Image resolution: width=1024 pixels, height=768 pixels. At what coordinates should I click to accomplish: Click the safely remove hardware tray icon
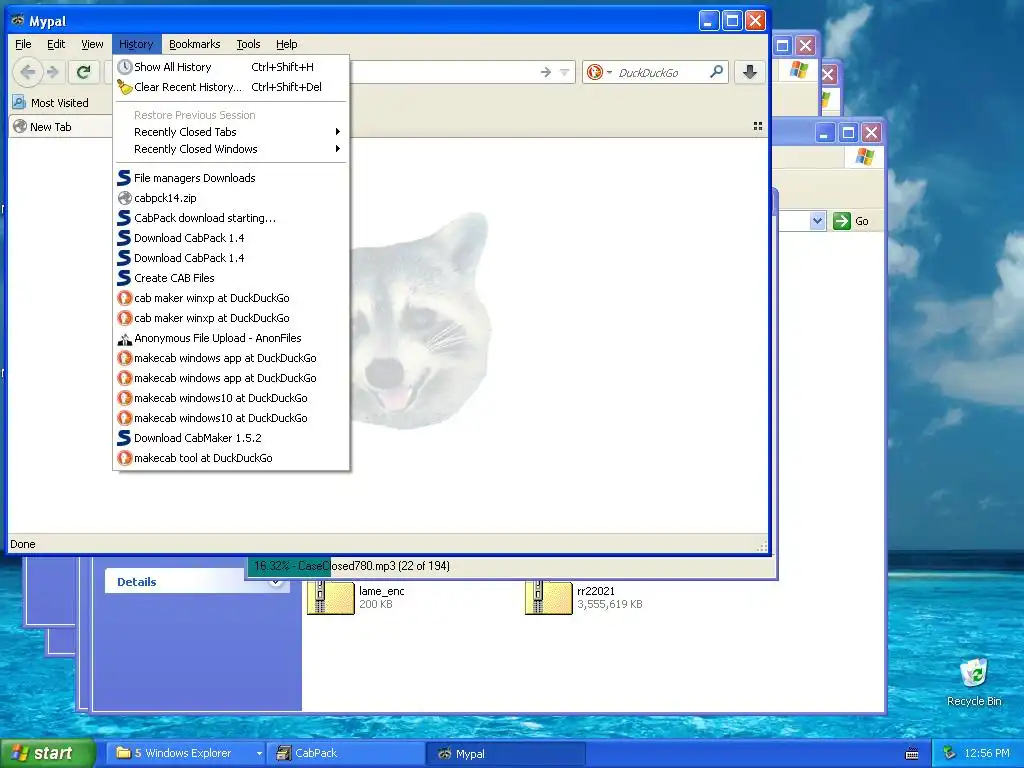click(950, 753)
